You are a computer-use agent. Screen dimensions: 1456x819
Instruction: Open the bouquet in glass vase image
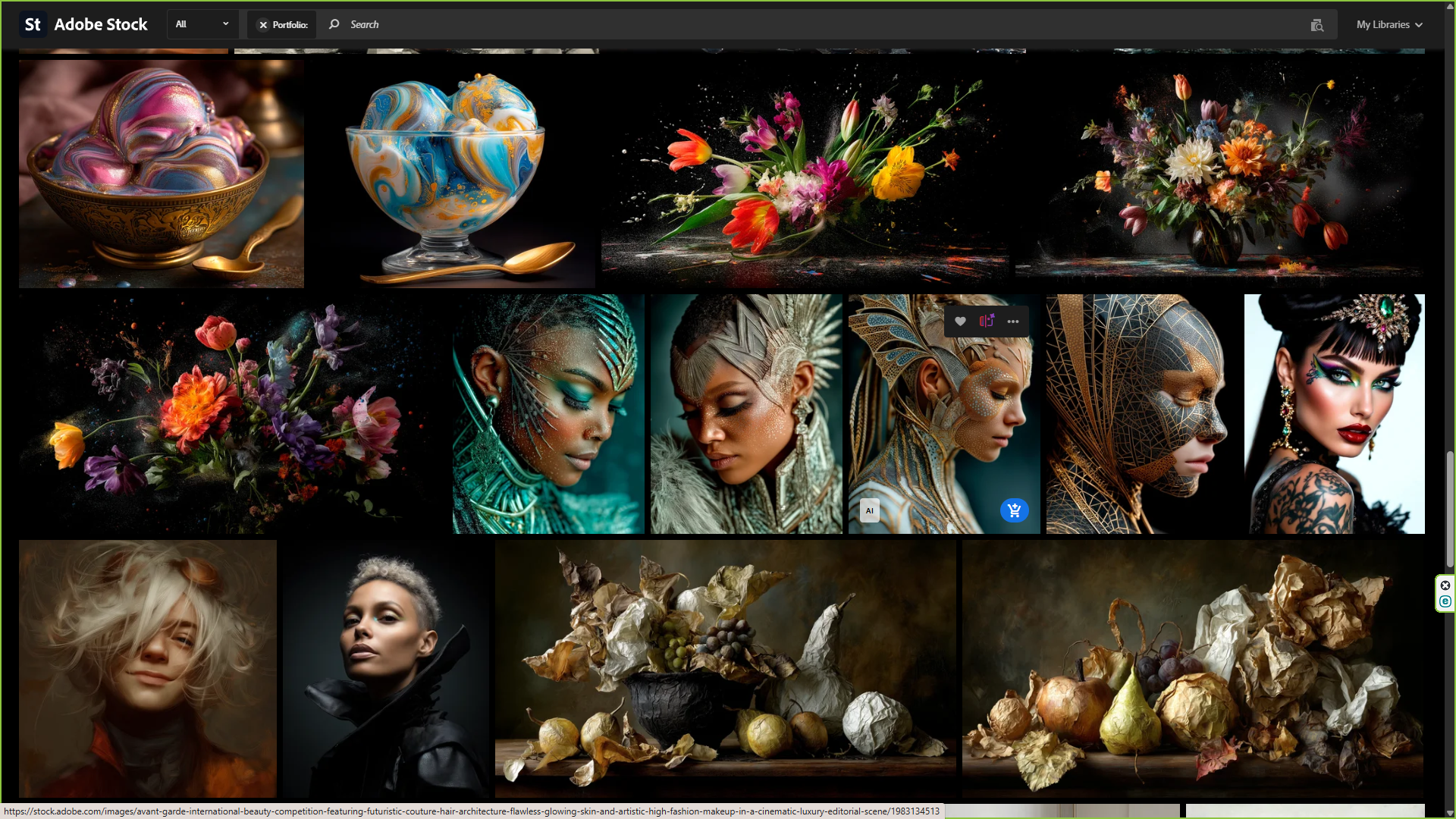pos(1220,174)
